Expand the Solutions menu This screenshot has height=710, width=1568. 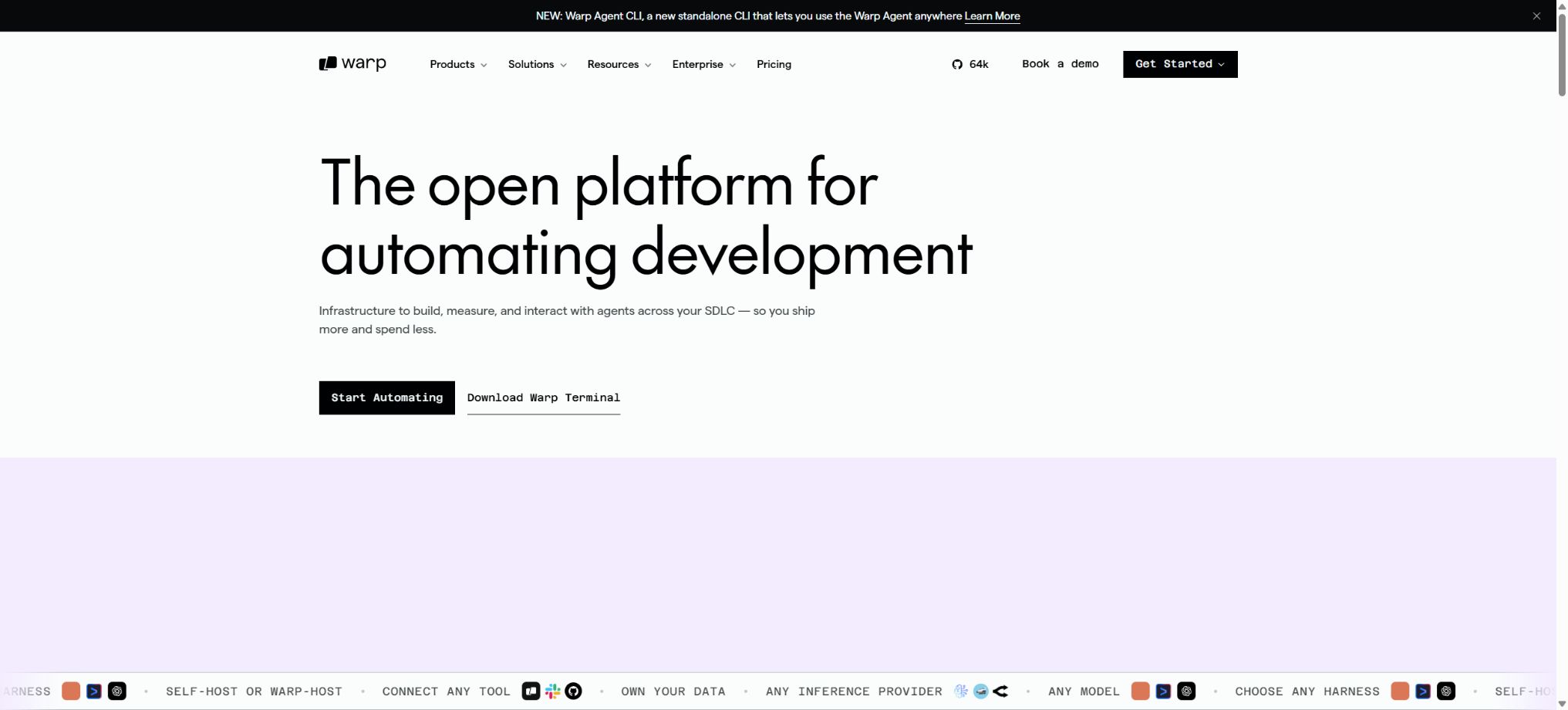[538, 65]
